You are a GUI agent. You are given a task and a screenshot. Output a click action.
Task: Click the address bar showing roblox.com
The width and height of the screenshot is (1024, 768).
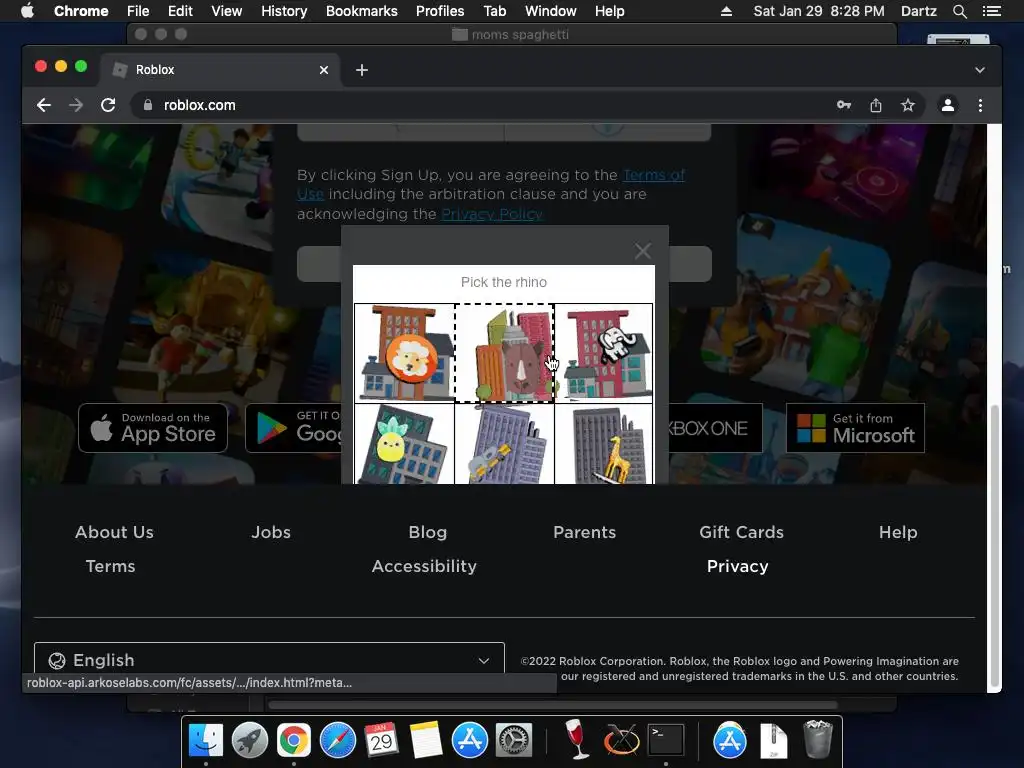point(483,105)
